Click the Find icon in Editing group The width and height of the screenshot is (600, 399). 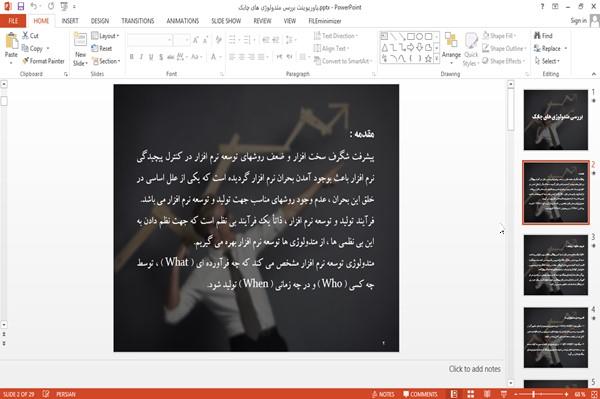(x=543, y=36)
